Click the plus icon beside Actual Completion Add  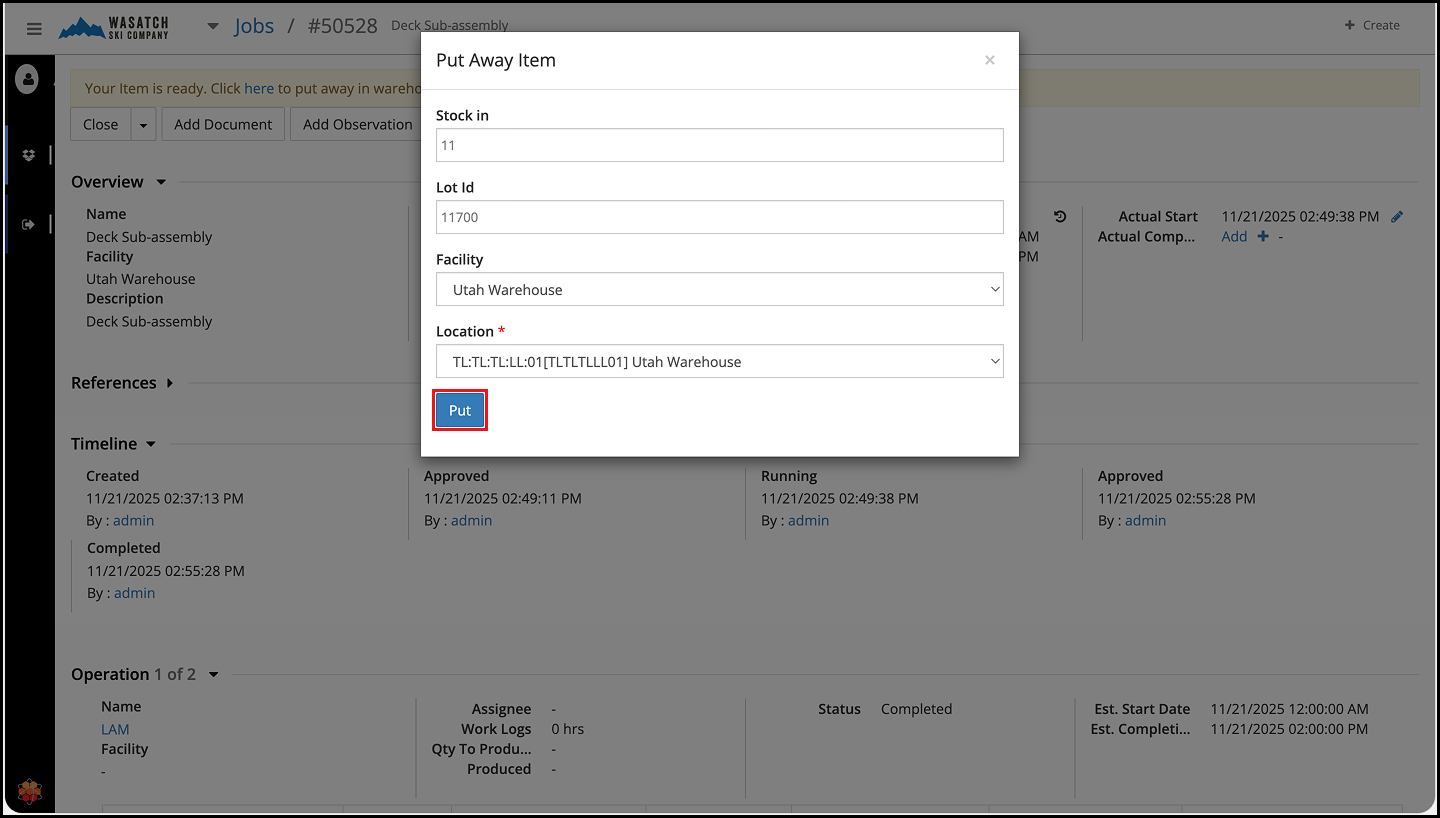click(1262, 237)
